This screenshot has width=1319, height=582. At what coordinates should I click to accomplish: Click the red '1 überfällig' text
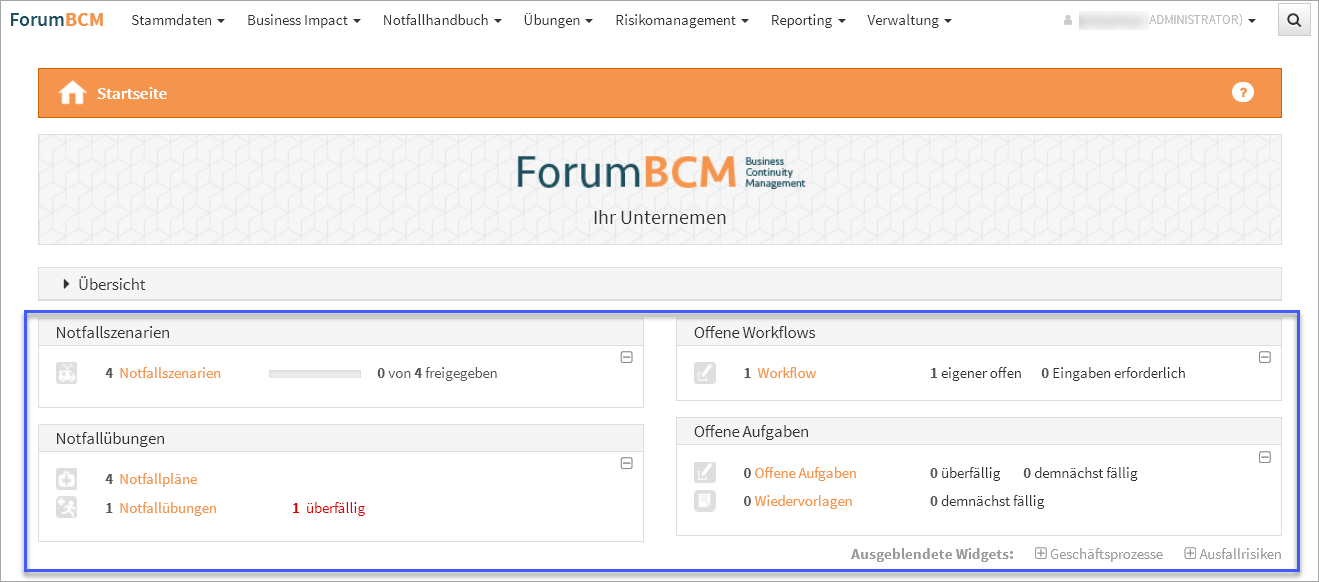click(x=329, y=508)
